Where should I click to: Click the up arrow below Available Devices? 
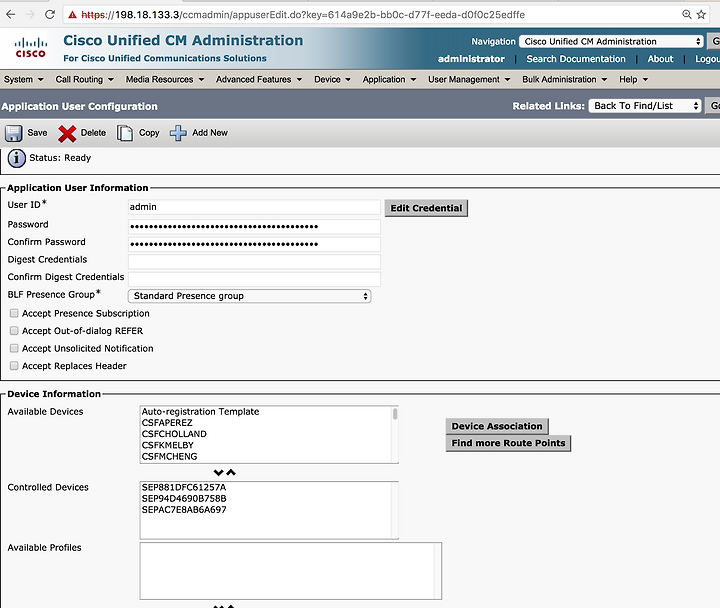[x=231, y=472]
